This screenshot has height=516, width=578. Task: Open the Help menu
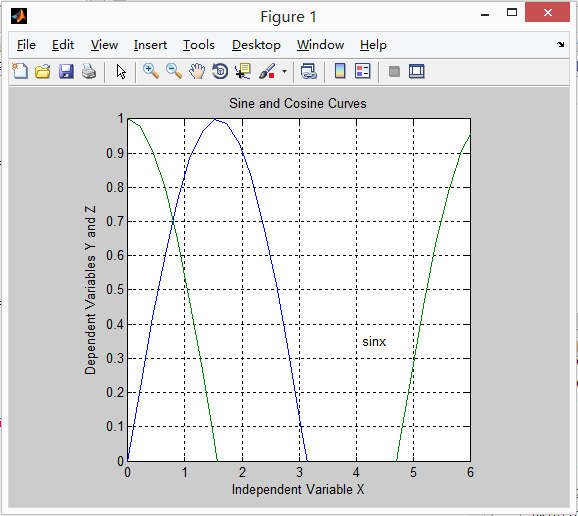pos(373,45)
